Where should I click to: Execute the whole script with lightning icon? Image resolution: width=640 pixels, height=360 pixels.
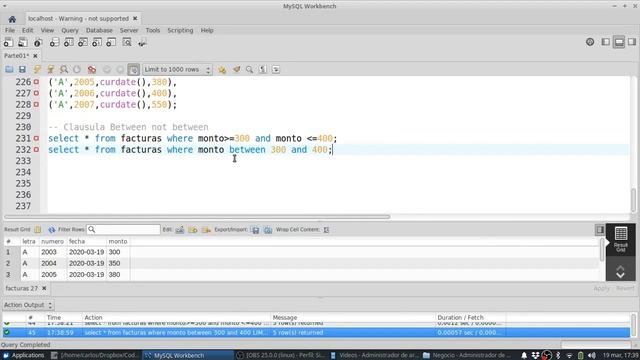[37, 69]
